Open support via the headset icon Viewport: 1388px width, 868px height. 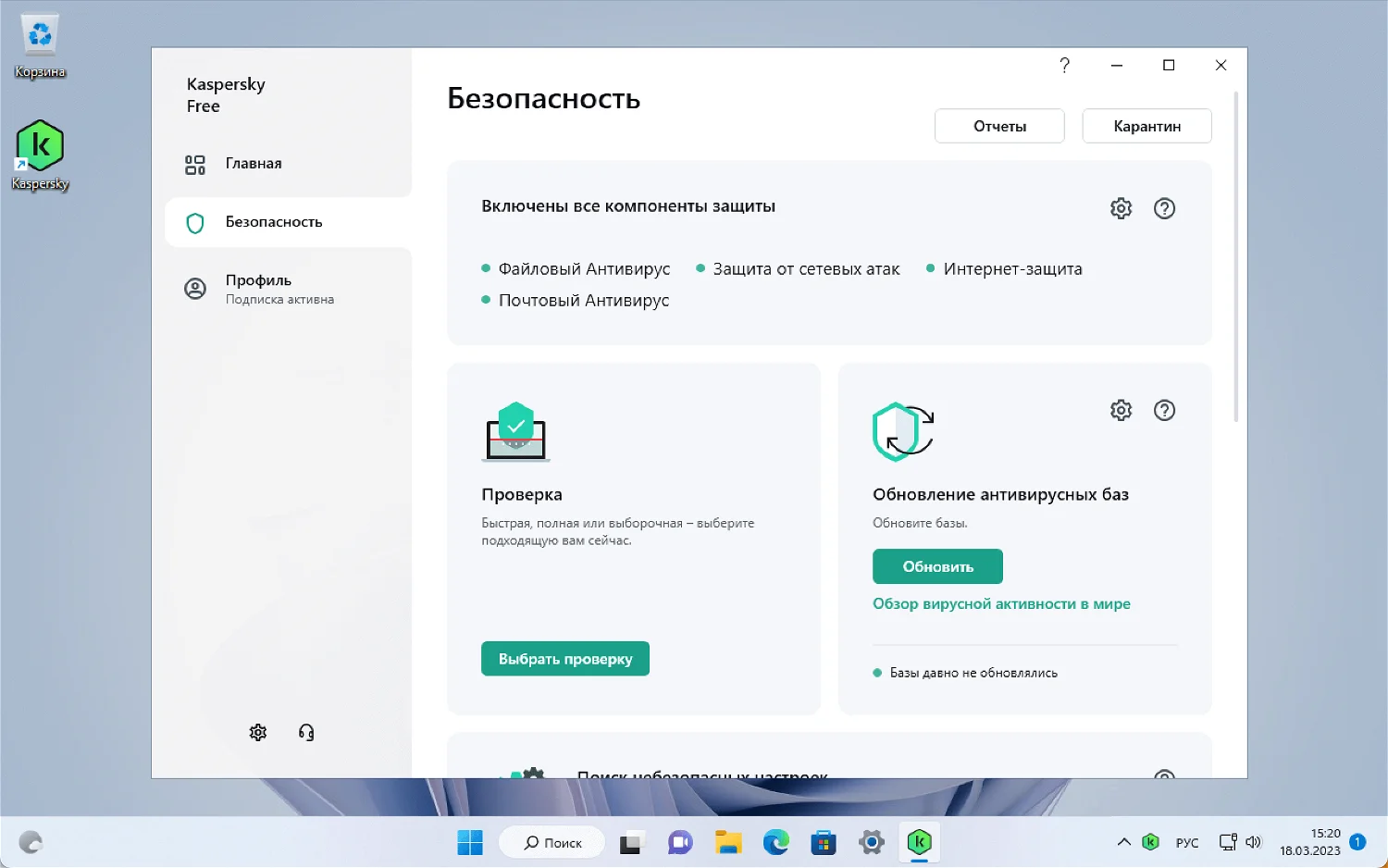point(306,732)
